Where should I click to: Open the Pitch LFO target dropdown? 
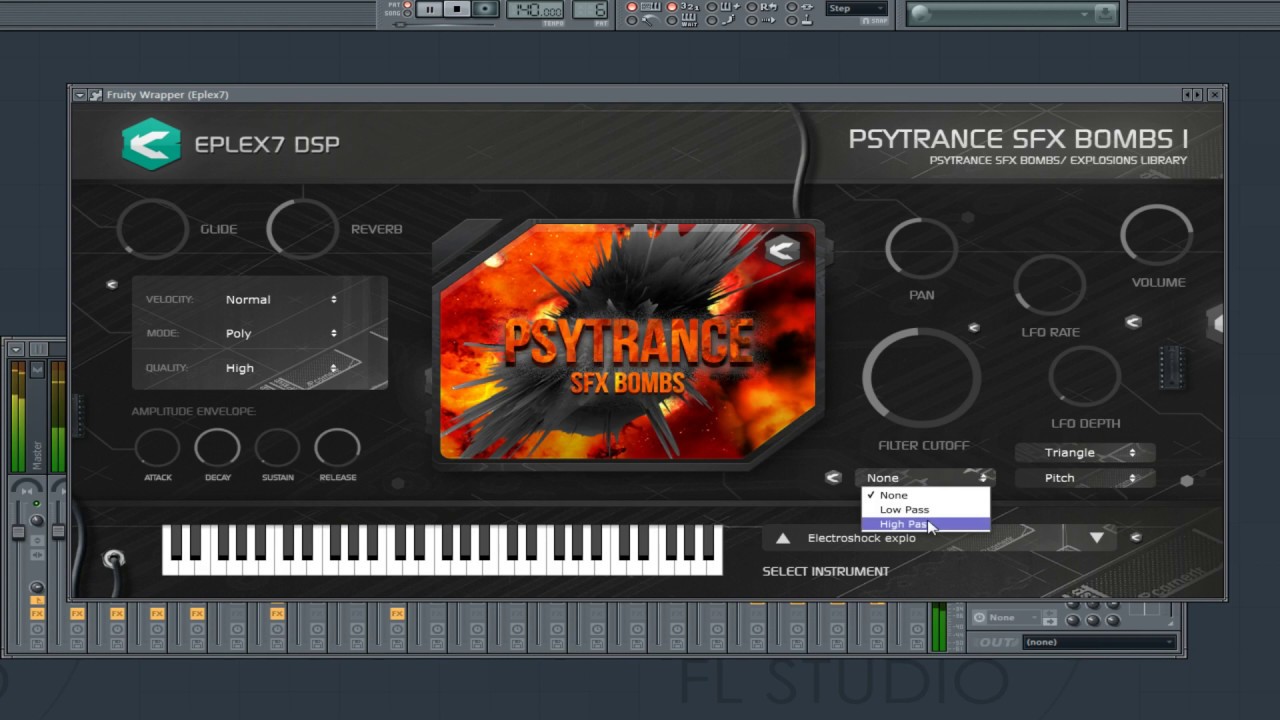pyautogui.click(x=1085, y=478)
